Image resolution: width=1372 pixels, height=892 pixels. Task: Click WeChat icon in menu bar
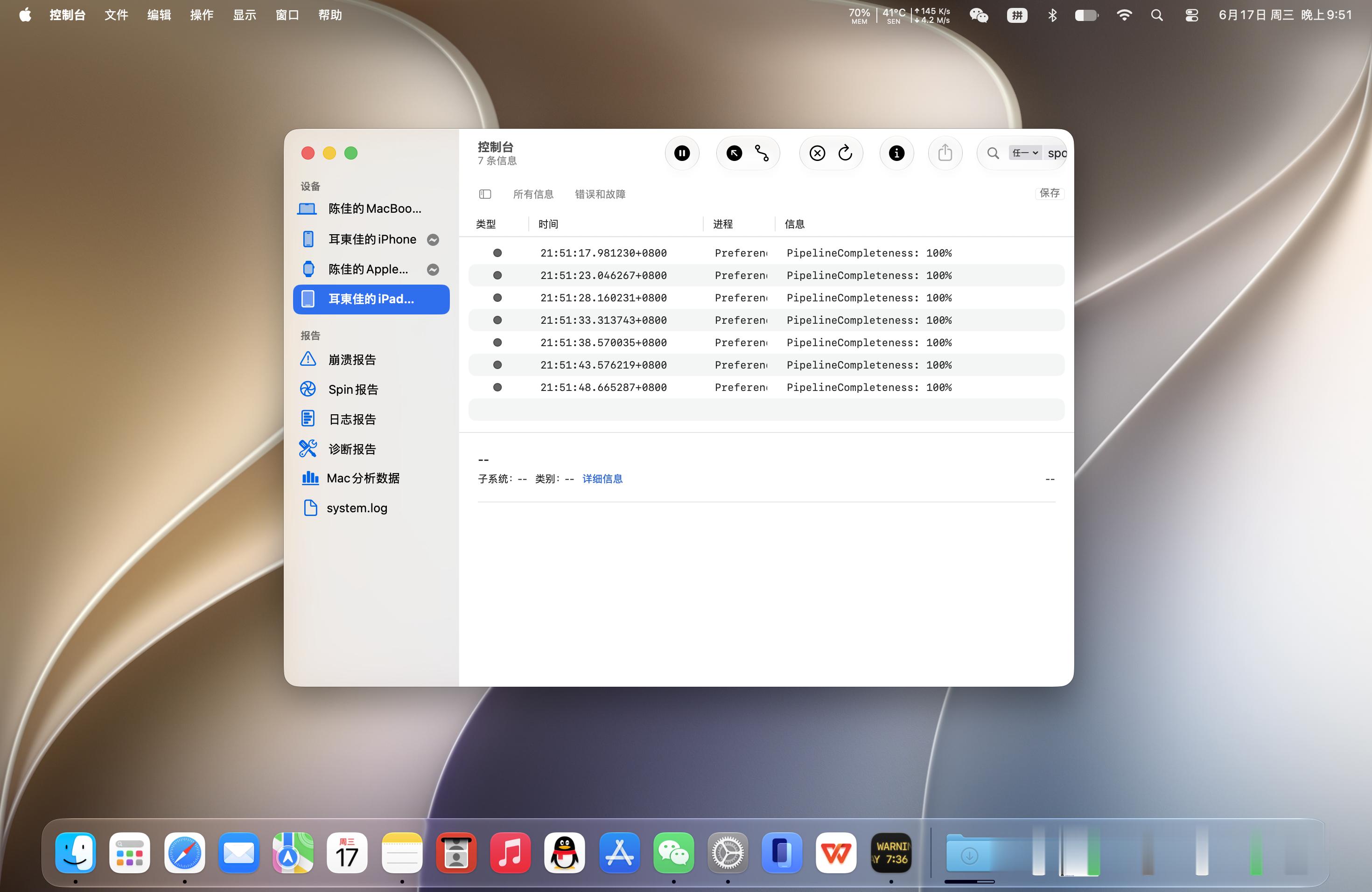[x=979, y=15]
